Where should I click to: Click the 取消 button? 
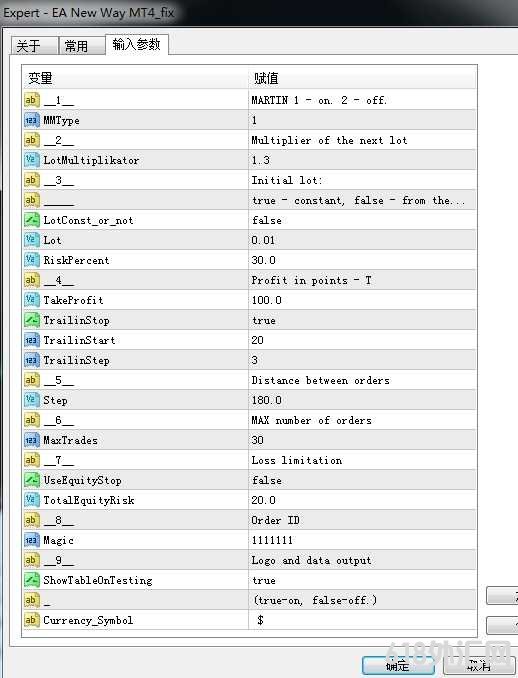point(479,665)
